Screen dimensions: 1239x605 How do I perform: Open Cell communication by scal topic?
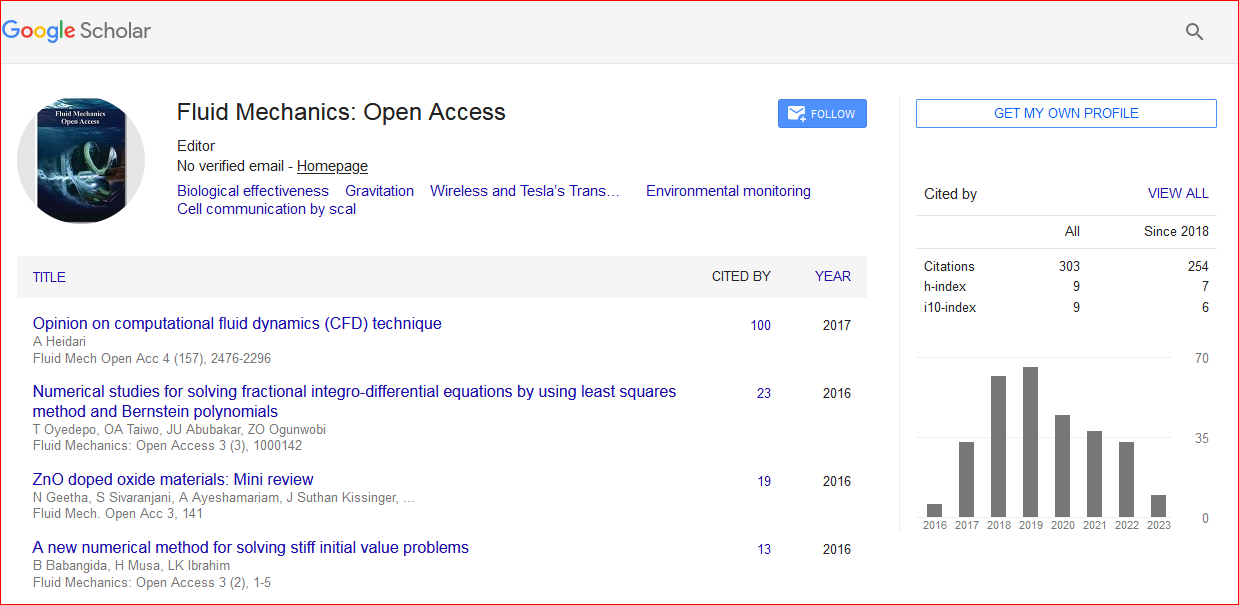(266, 209)
